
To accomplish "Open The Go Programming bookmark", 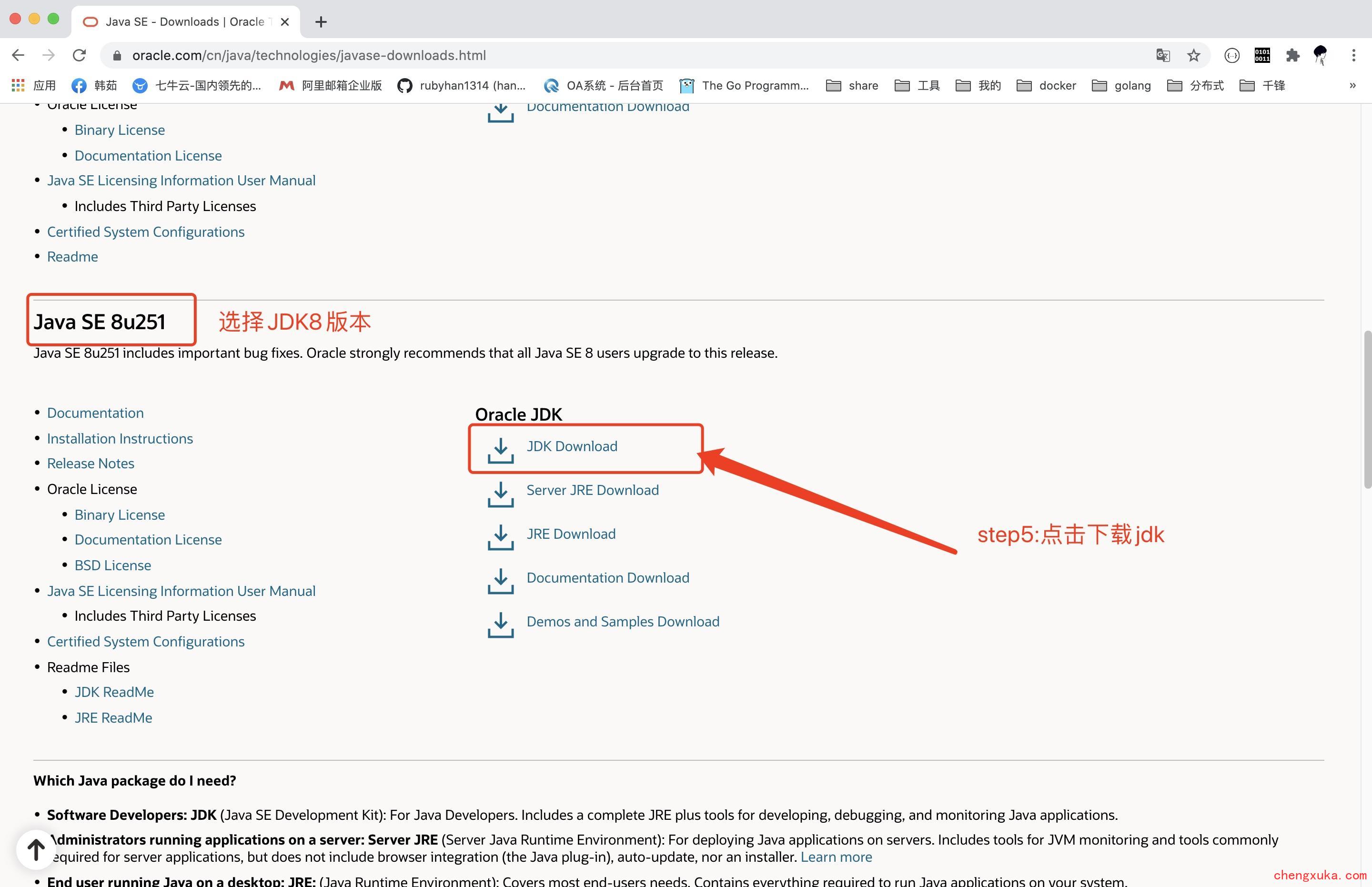I will point(744,86).
